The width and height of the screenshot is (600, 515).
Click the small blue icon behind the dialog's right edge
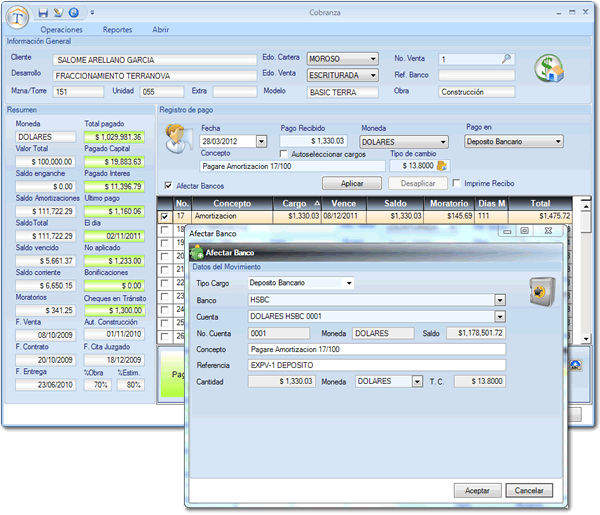[x=576, y=365]
